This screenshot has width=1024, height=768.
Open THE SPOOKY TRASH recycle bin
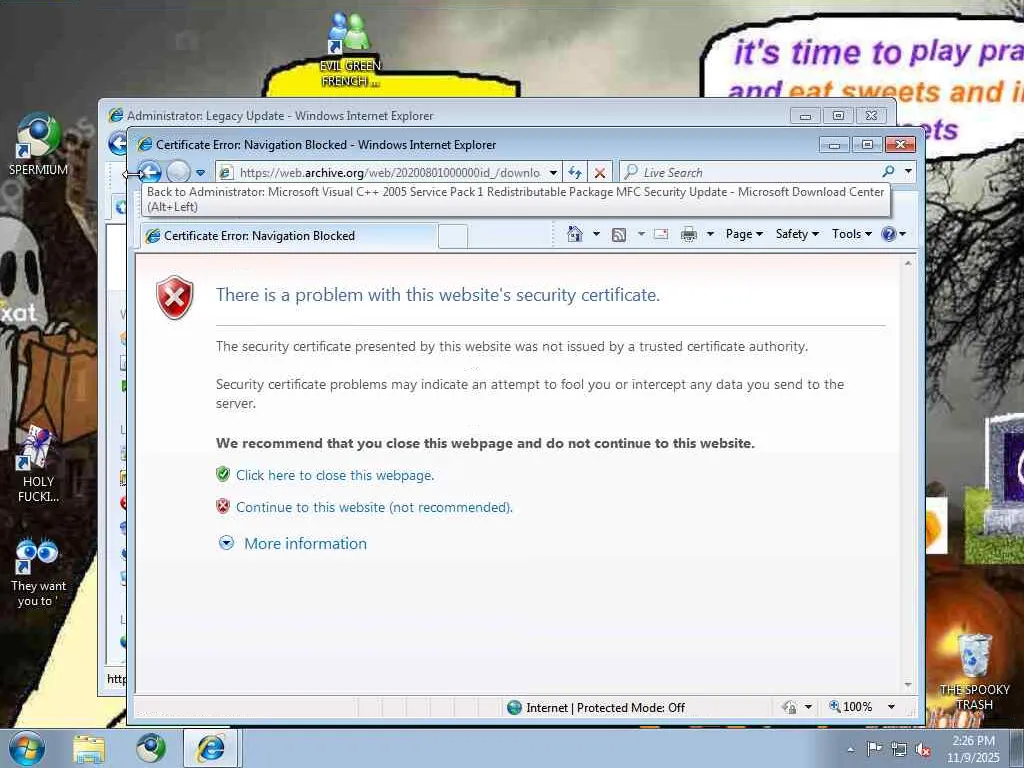(x=974, y=673)
